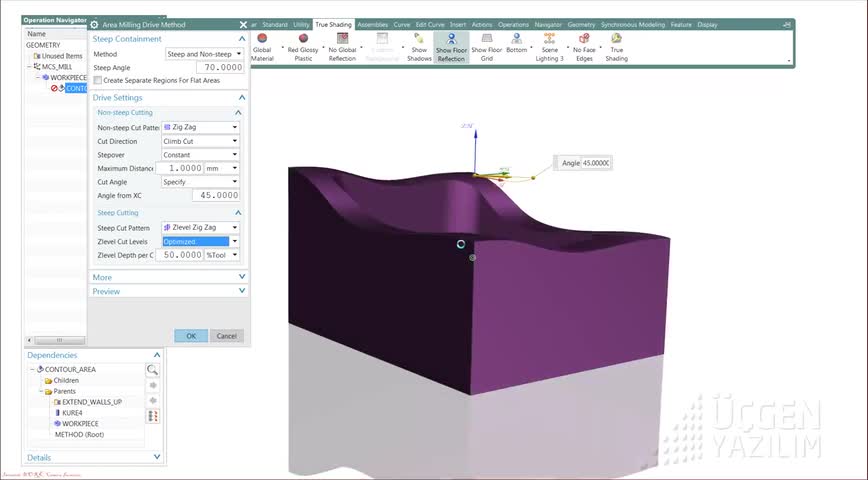
Task: Click the No Global Reflection icon
Action: [x=343, y=38]
